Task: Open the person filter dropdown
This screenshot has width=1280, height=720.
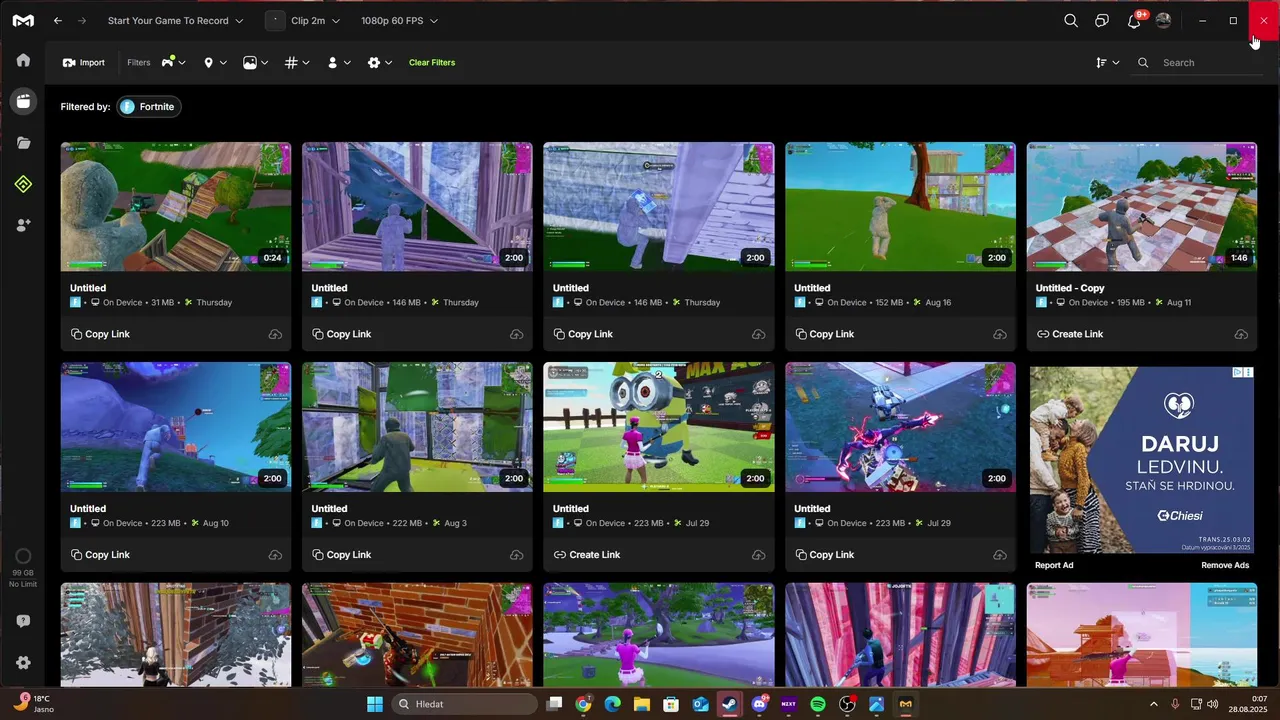Action: [x=339, y=62]
